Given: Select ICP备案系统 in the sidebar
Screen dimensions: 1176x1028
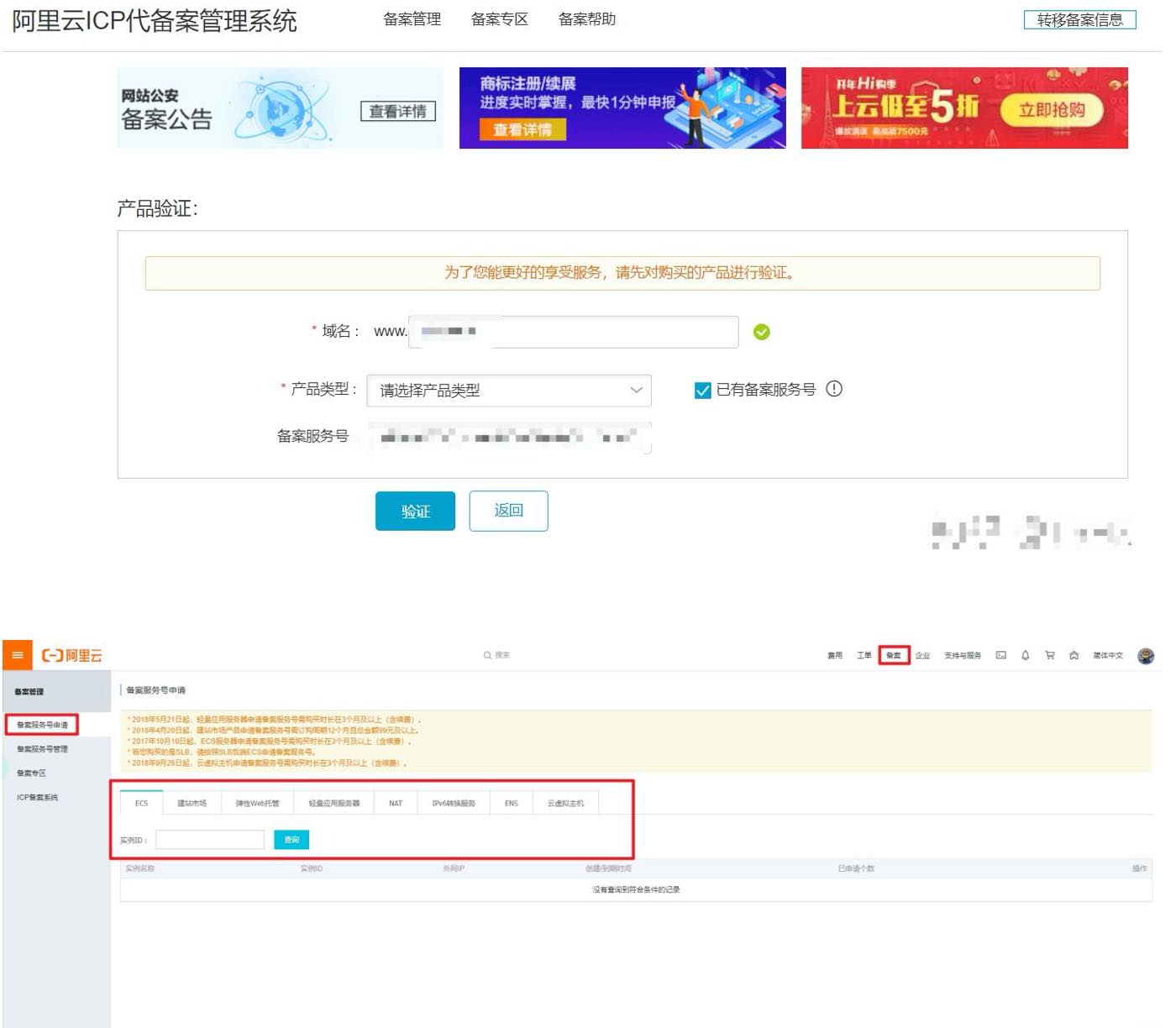Looking at the screenshot, I should [x=37, y=797].
